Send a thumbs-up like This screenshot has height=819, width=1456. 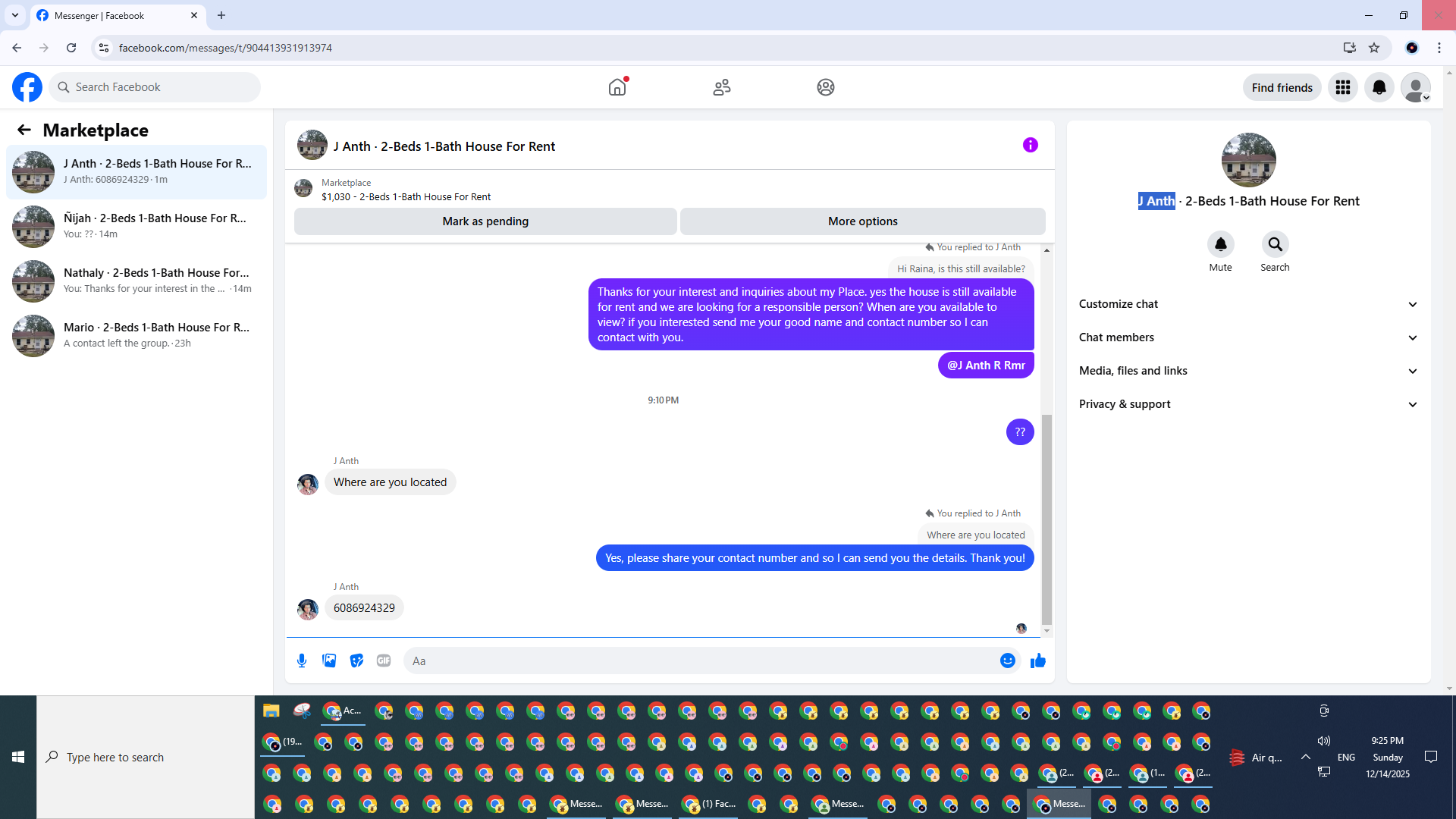tap(1038, 661)
